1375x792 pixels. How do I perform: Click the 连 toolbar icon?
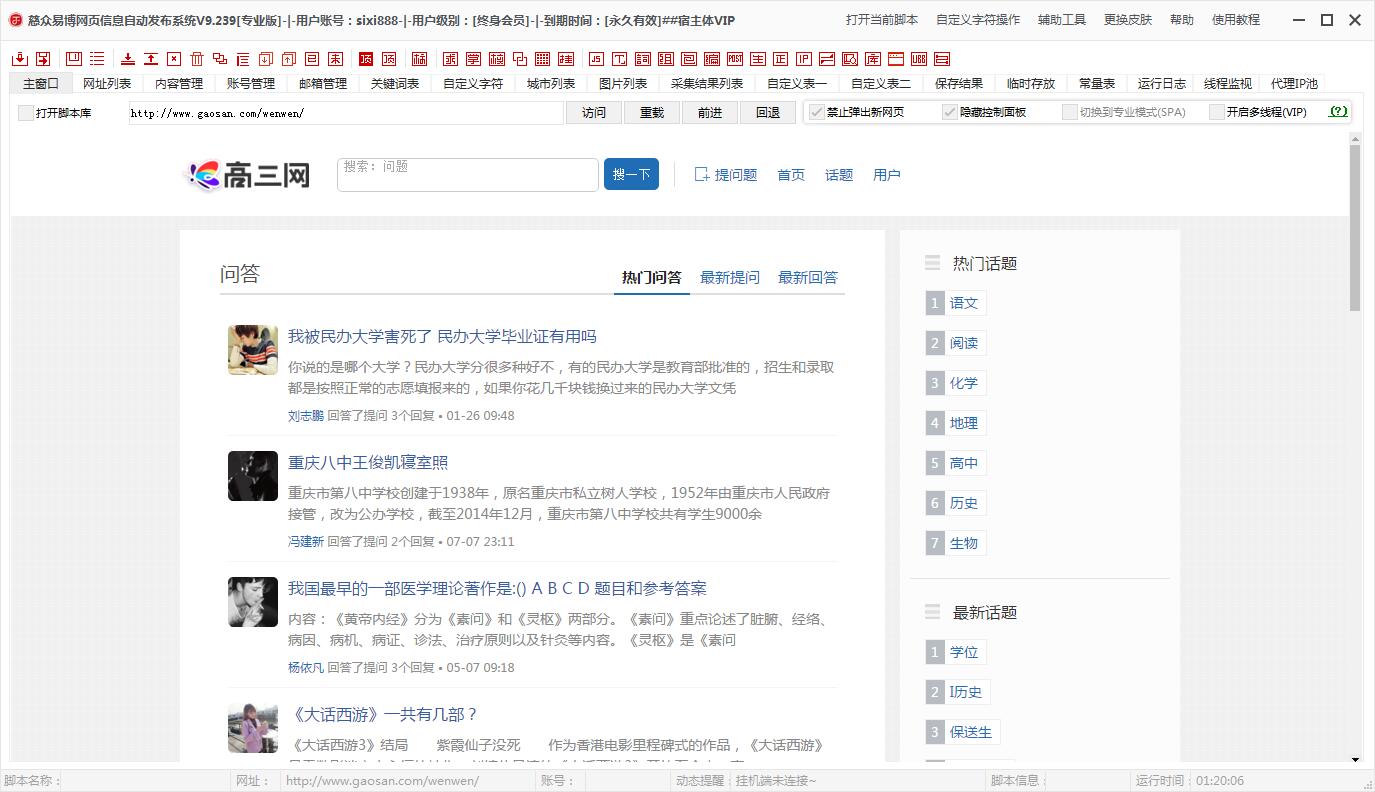tap(567, 59)
